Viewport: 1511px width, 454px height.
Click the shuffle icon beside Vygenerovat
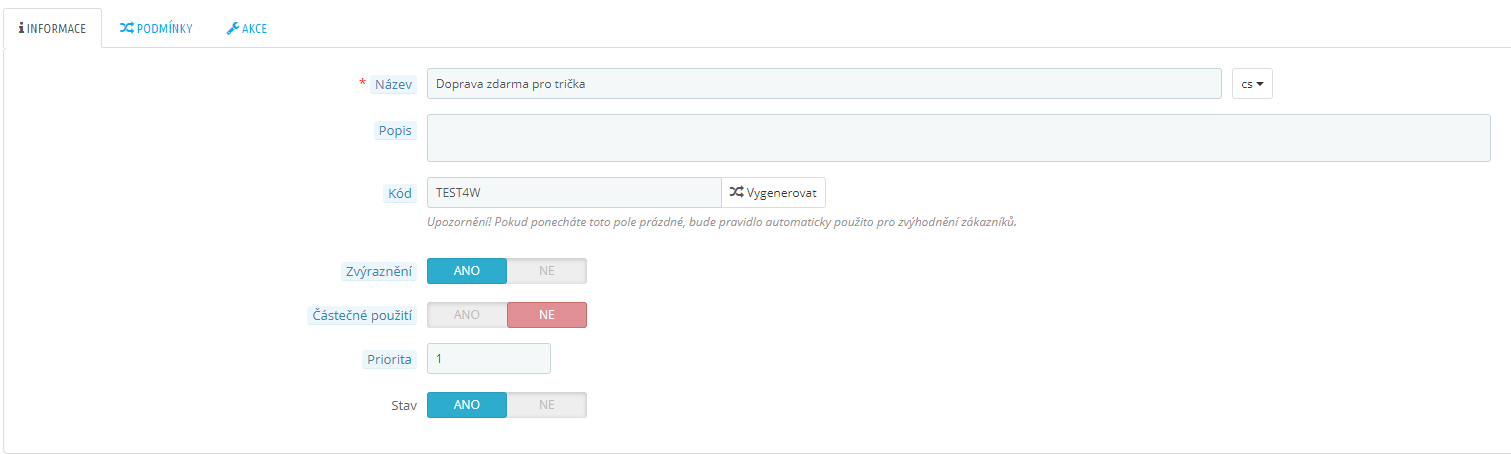coord(736,192)
